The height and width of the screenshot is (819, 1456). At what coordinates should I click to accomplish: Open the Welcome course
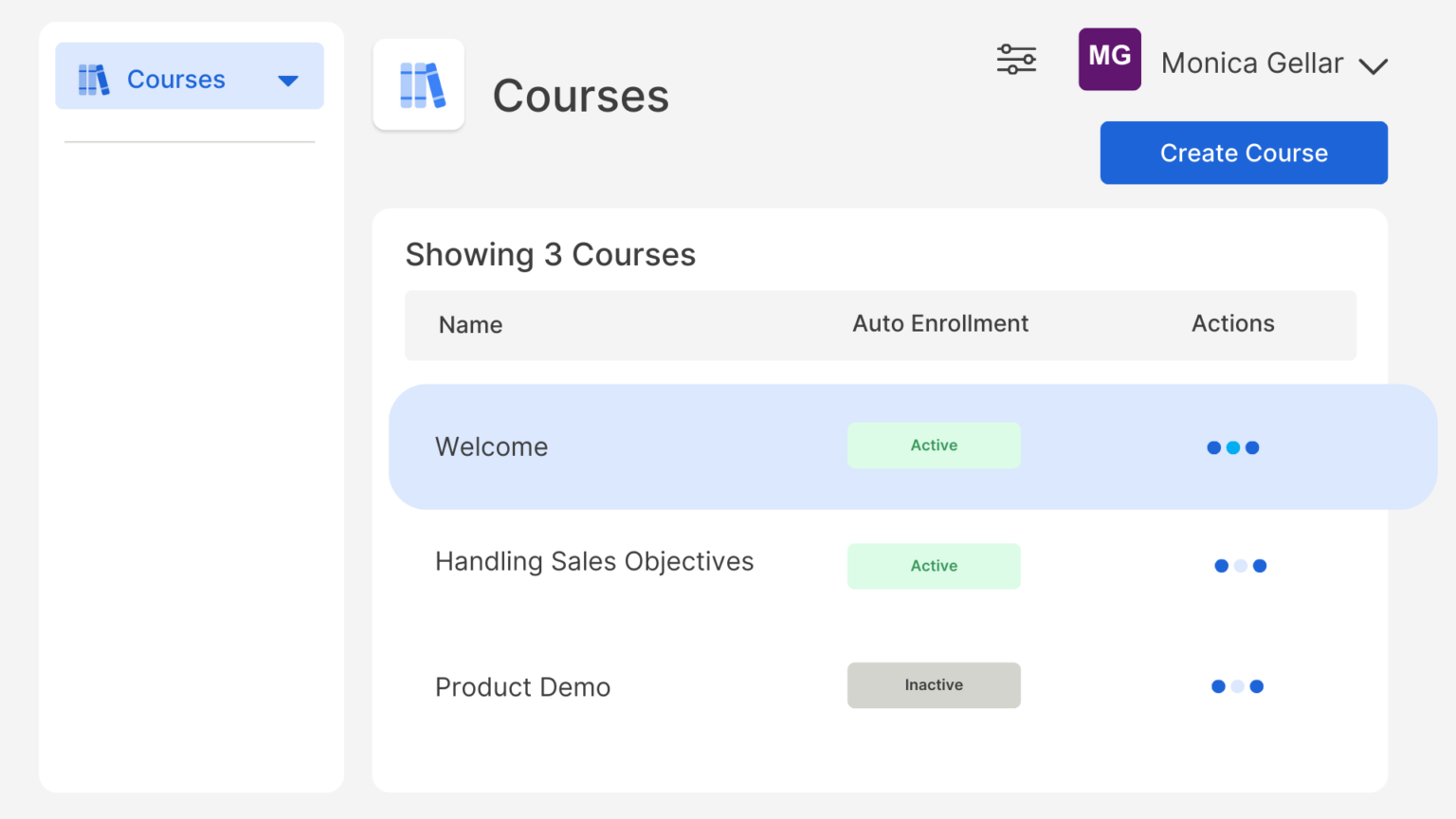pyautogui.click(x=491, y=446)
